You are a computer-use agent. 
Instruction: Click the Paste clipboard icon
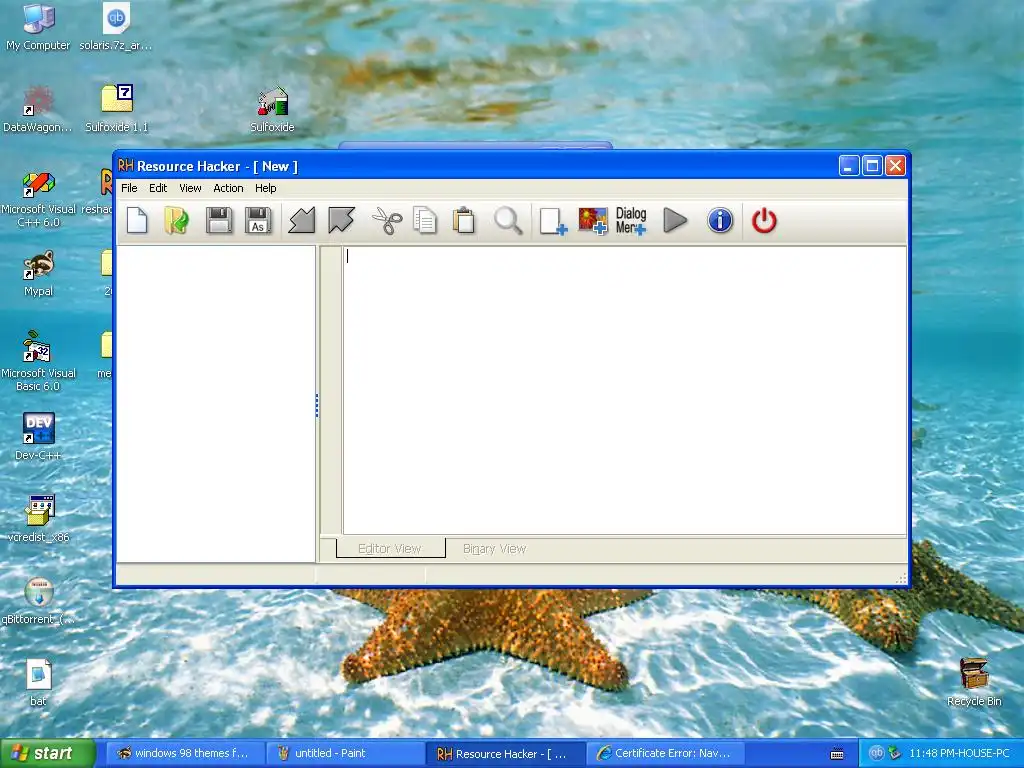pyautogui.click(x=464, y=221)
